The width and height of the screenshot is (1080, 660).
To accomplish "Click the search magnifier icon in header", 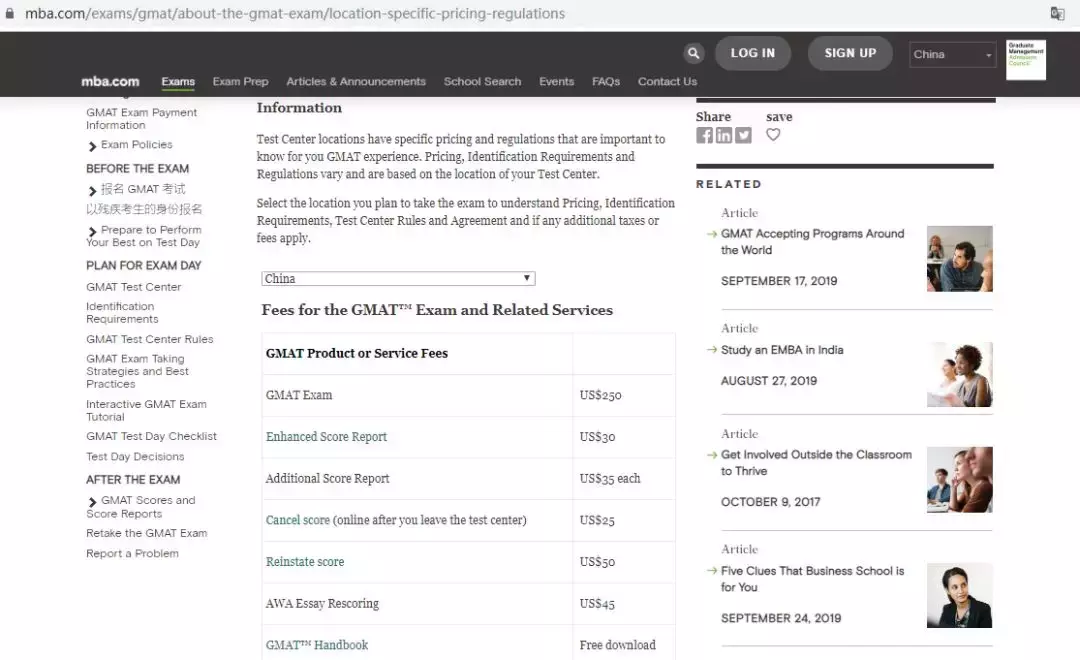I will pyautogui.click(x=694, y=53).
